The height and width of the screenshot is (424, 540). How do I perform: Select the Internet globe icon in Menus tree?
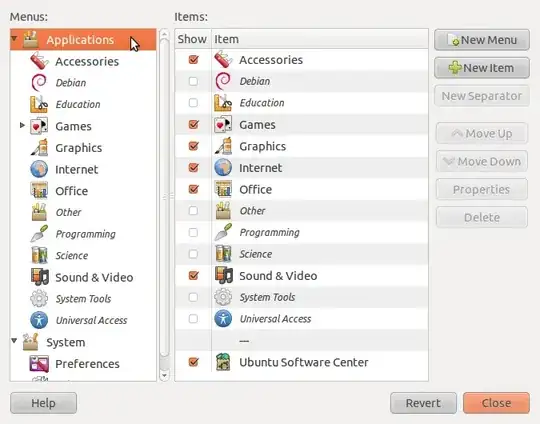point(39,169)
